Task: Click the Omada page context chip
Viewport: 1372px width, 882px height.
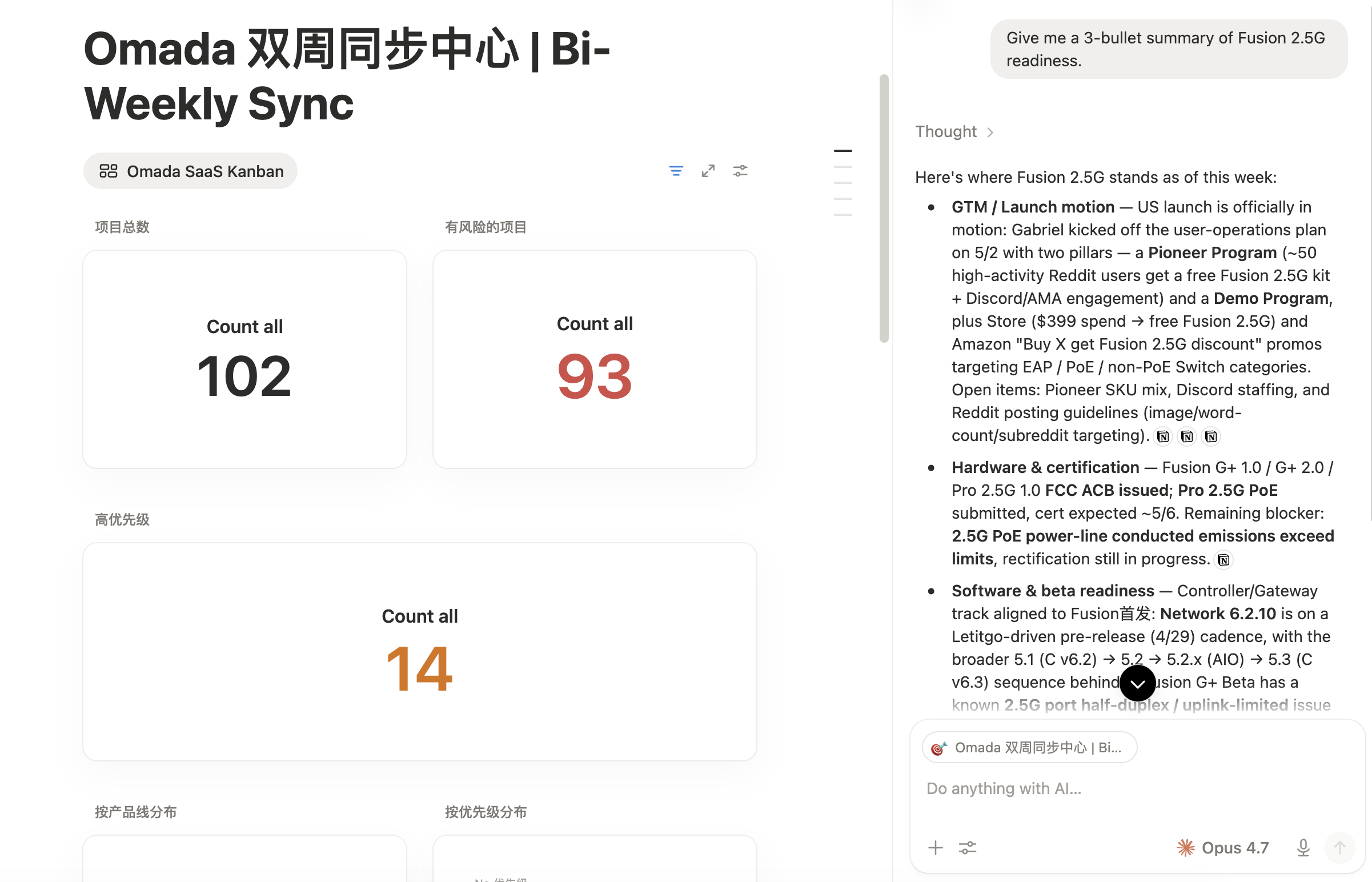Action: pyautogui.click(x=1029, y=747)
